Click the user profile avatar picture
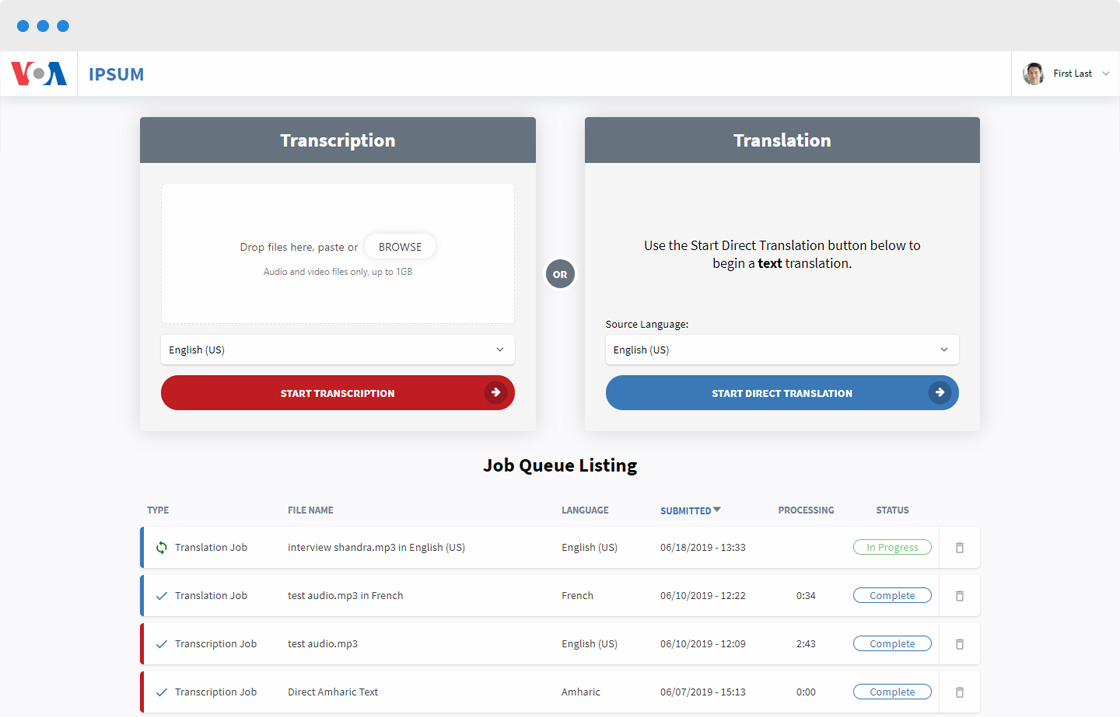 [x=1033, y=74]
